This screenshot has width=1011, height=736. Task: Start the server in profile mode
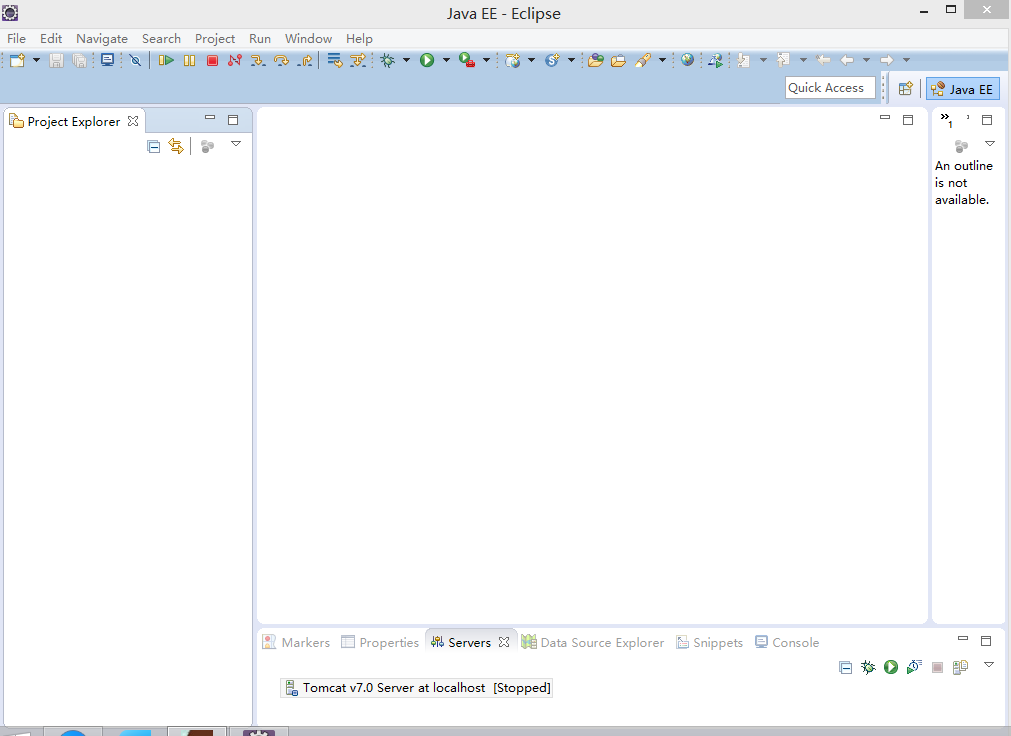pyautogui.click(x=914, y=667)
